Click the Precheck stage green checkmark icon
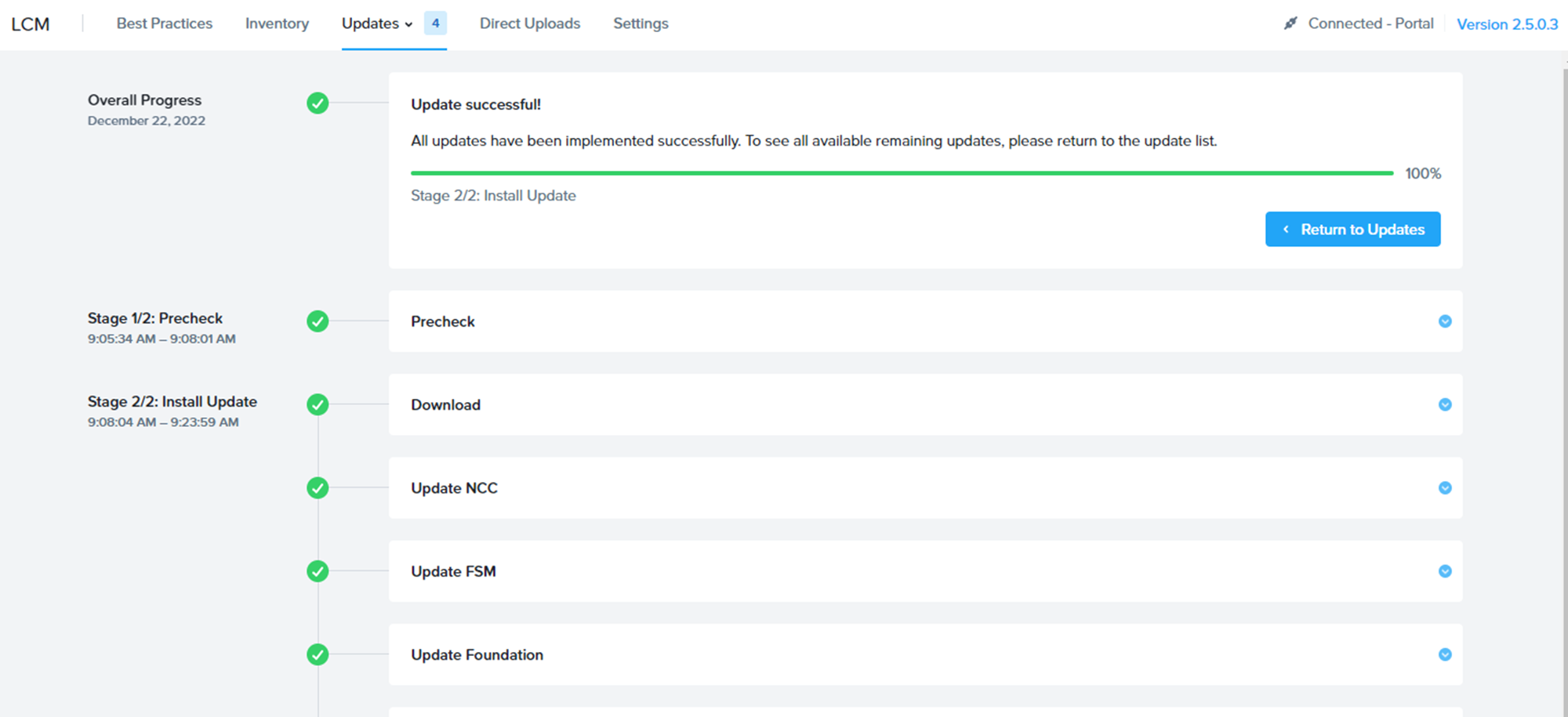Image resolution: width=1568 pixels, height=717 pixels. pos(318,321)
